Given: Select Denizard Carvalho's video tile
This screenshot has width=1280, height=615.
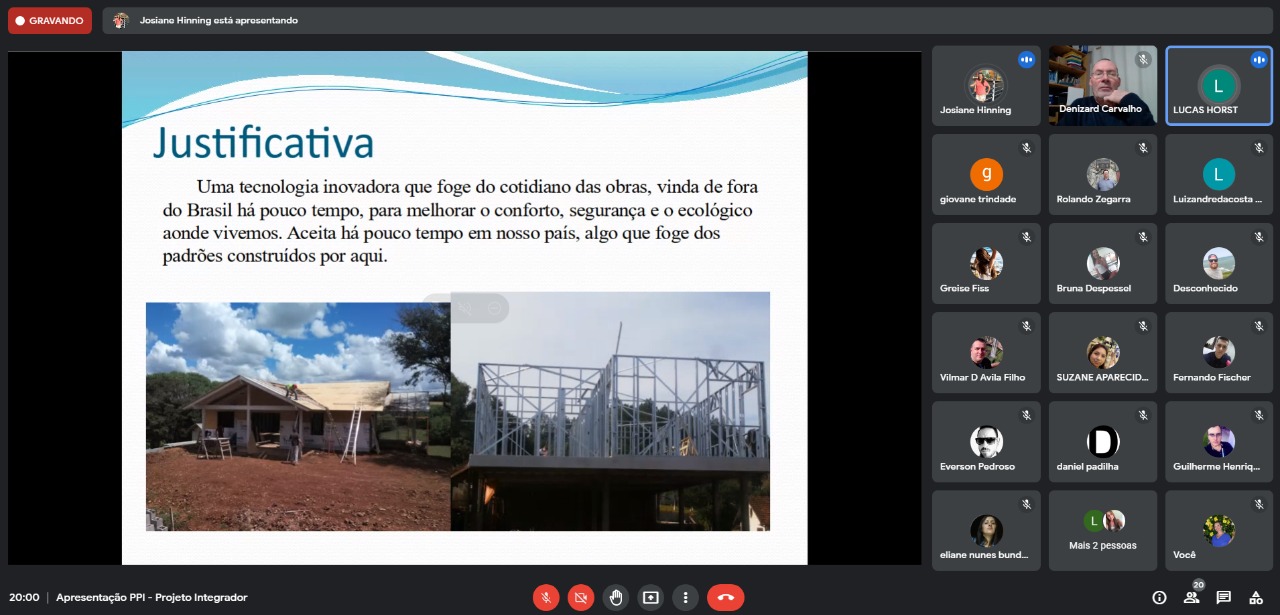Looking at the screenshot, I should pos(1103,85).
